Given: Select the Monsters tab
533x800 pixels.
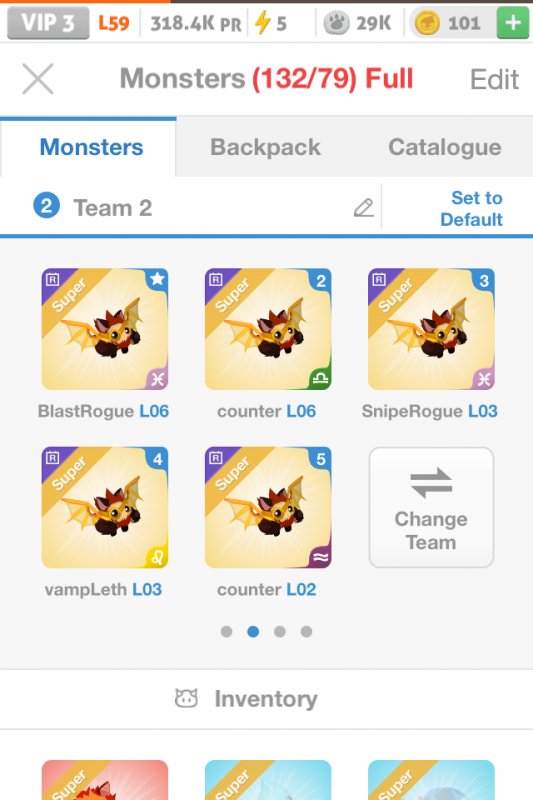Looking at the screenshot, I should pyautogui.click(x=91, y=147).
